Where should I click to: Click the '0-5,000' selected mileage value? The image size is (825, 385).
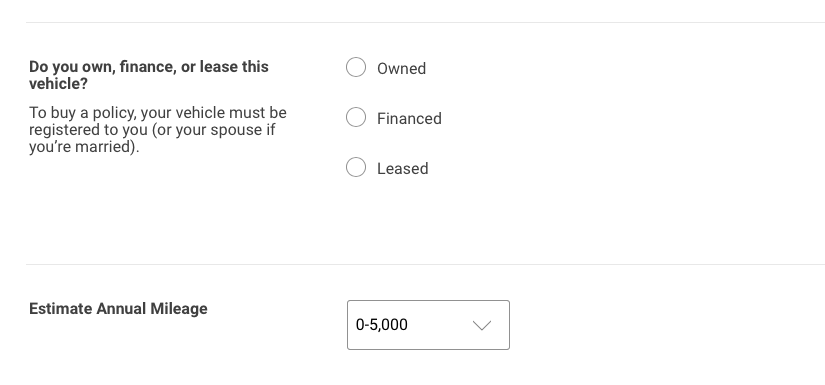[381, 325]
